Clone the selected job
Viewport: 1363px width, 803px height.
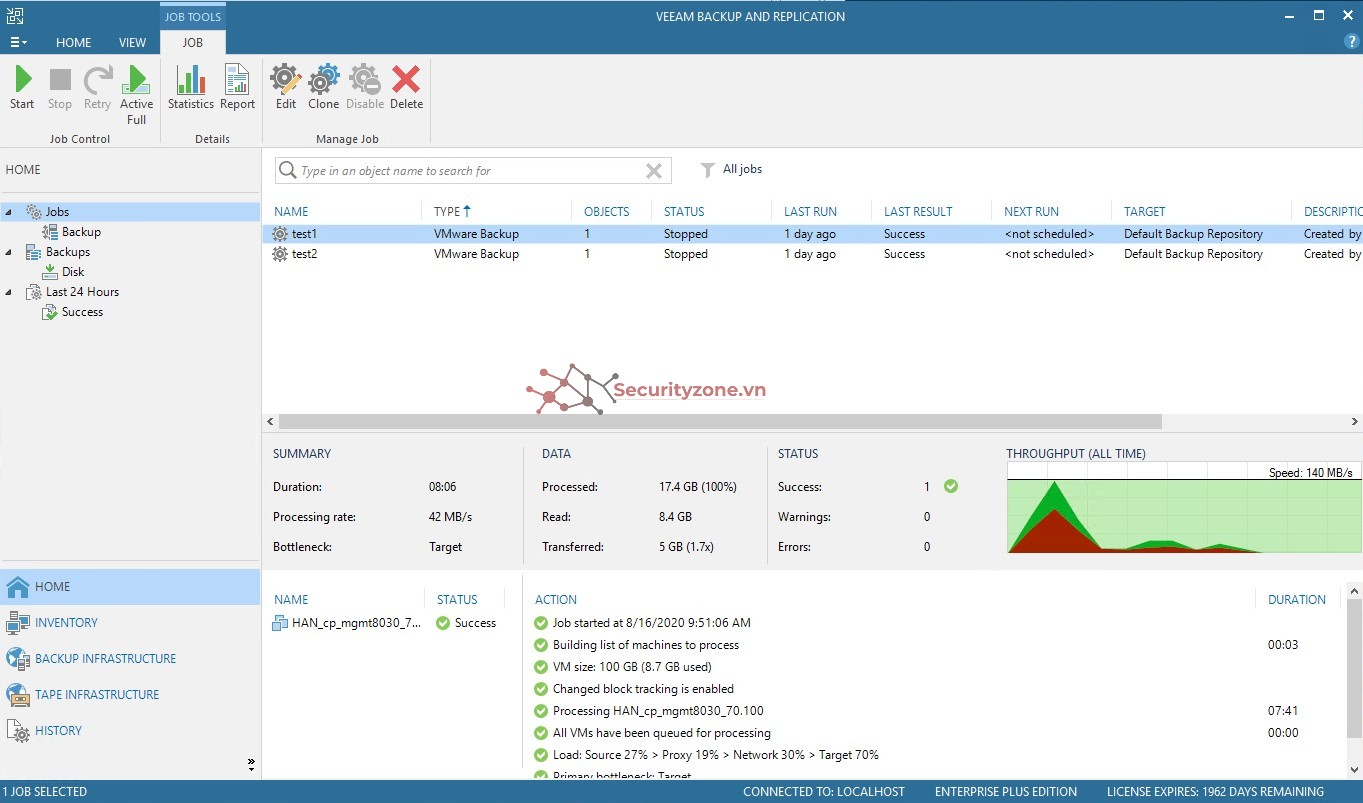coord(324,88)
